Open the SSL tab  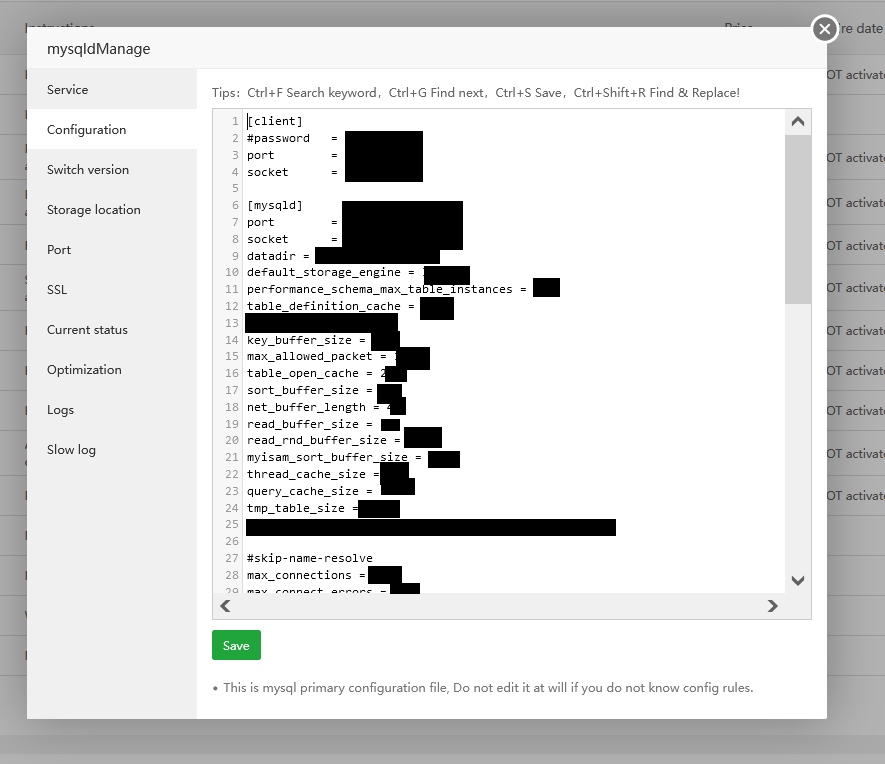coord(112,289)
